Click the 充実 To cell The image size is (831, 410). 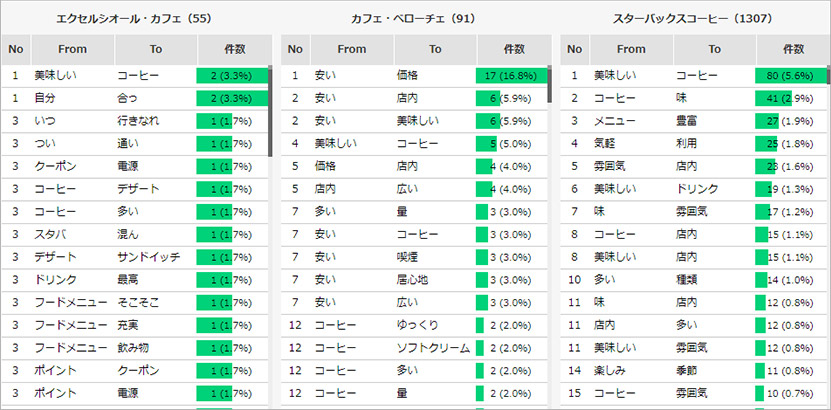pyautogui.click(x=128, y=325)
